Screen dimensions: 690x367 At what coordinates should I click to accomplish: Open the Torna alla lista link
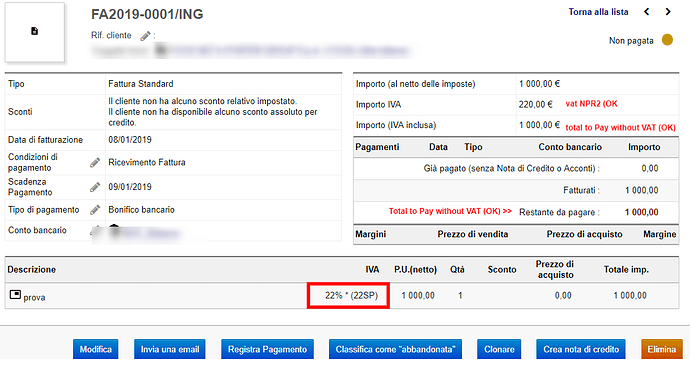click(x=598, y=12)
